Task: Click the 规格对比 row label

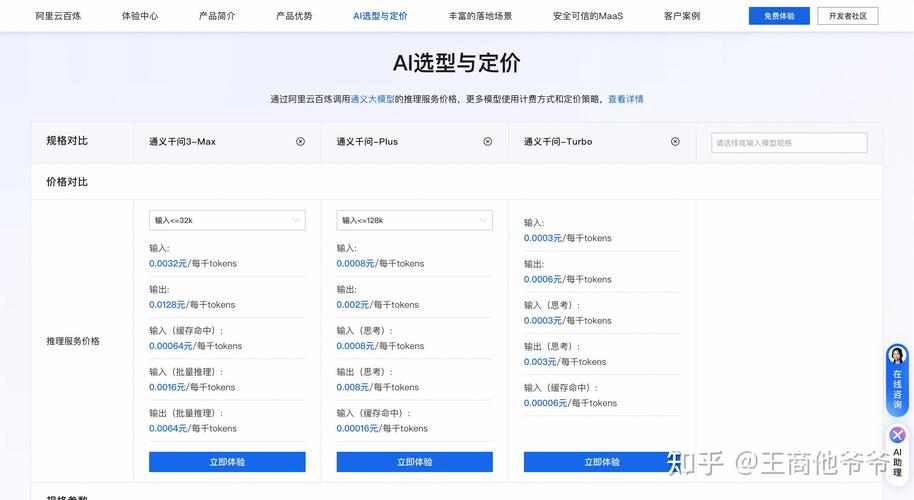Action: point(67,140)
